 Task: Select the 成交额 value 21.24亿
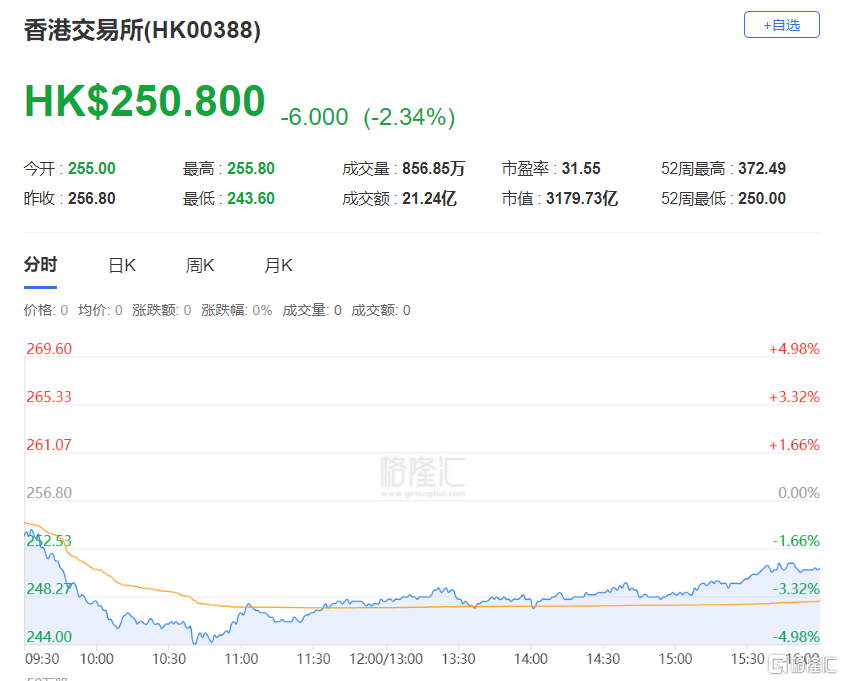point(430,198)
